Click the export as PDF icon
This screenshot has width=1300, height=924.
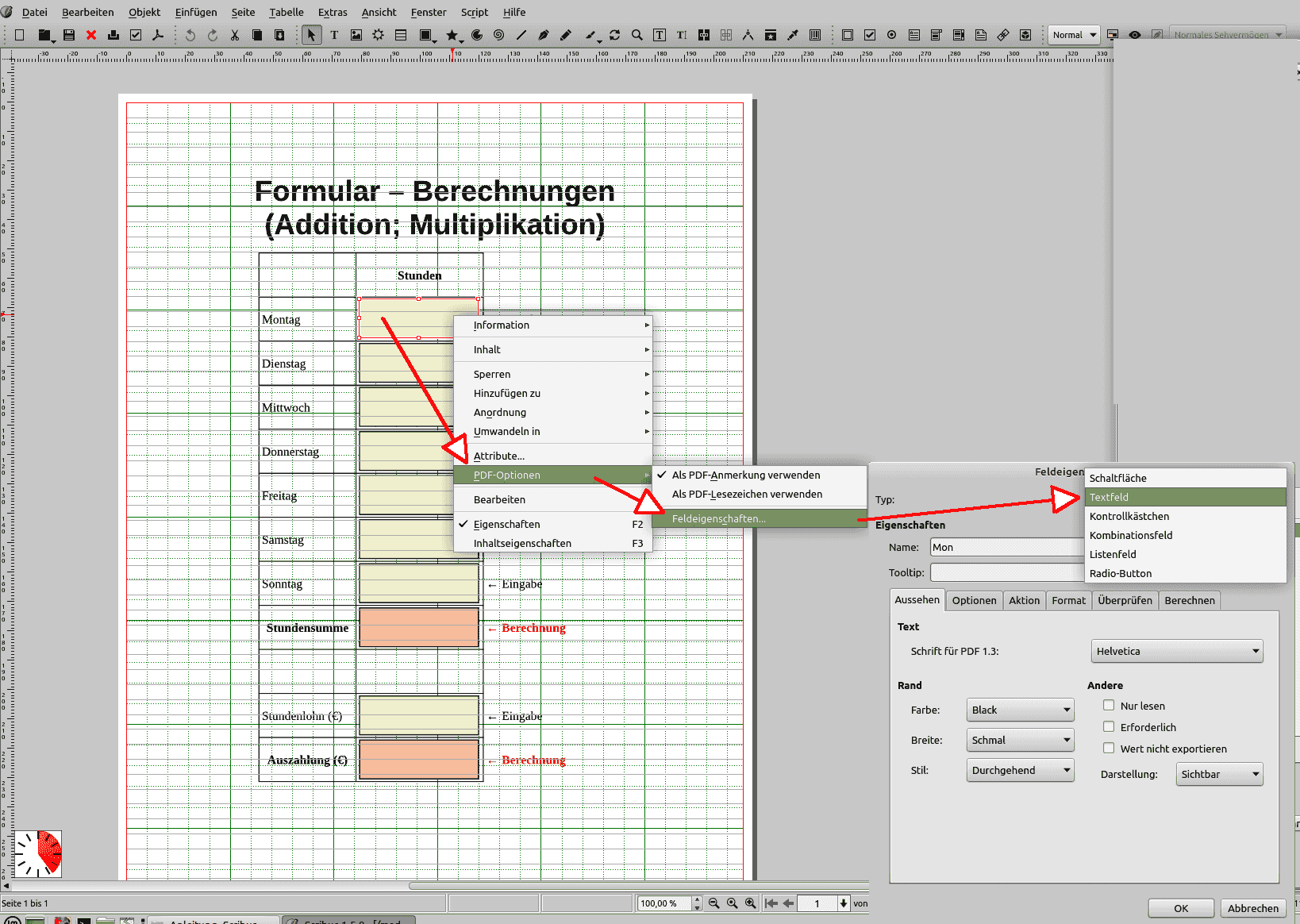point(158,35)
